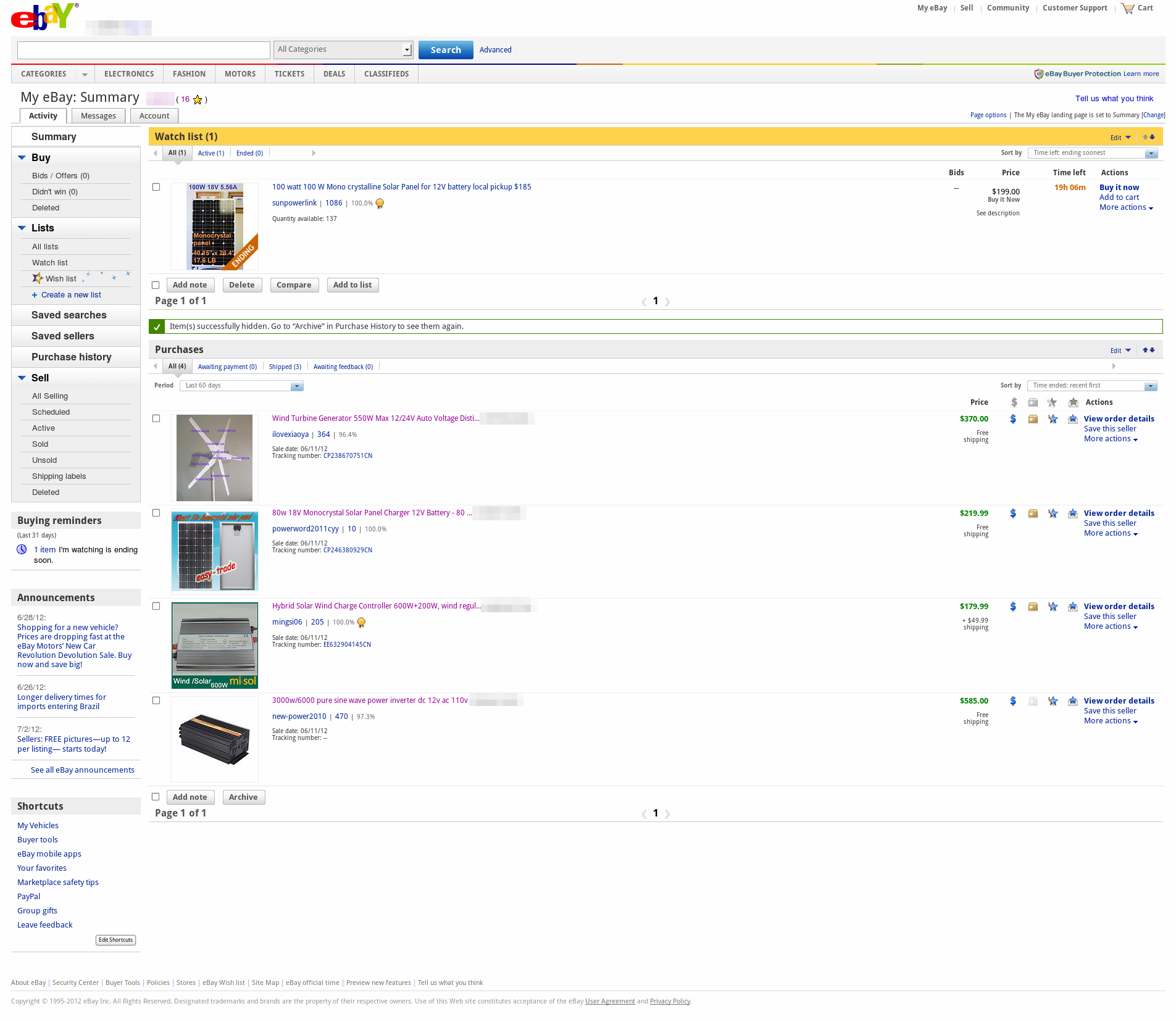Click the yellow feedback star beside 16
The image size is (1176, 1022).
pyautogui.click(x=198, y=99)
